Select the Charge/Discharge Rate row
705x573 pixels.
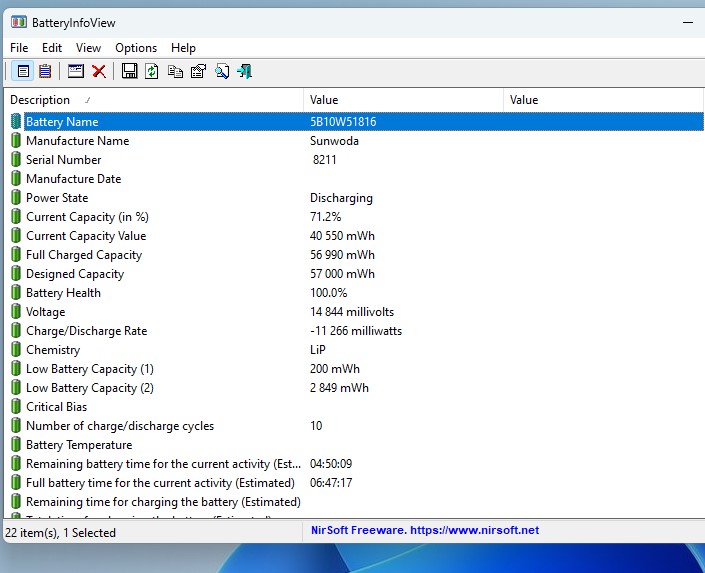(x=86, y=331)
